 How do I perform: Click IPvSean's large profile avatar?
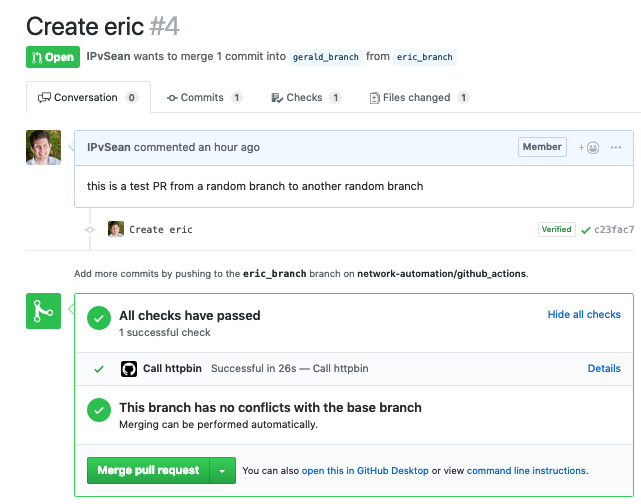pos(43,147)
